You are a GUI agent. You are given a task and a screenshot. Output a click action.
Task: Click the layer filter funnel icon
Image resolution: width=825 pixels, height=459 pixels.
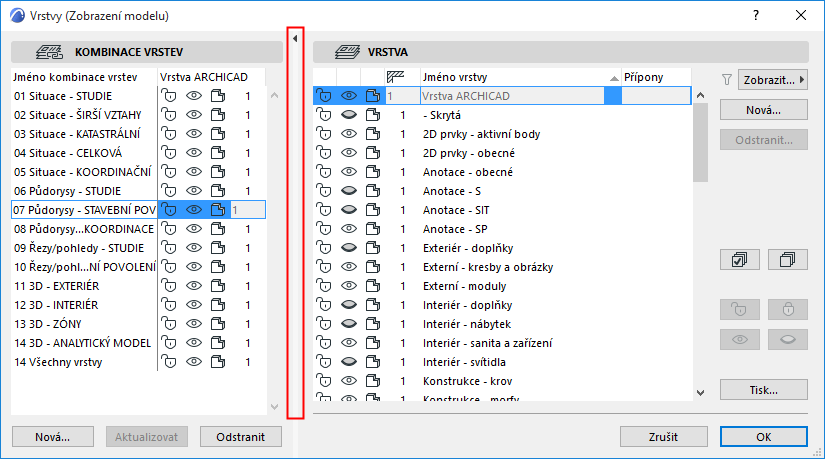[727, 79]
